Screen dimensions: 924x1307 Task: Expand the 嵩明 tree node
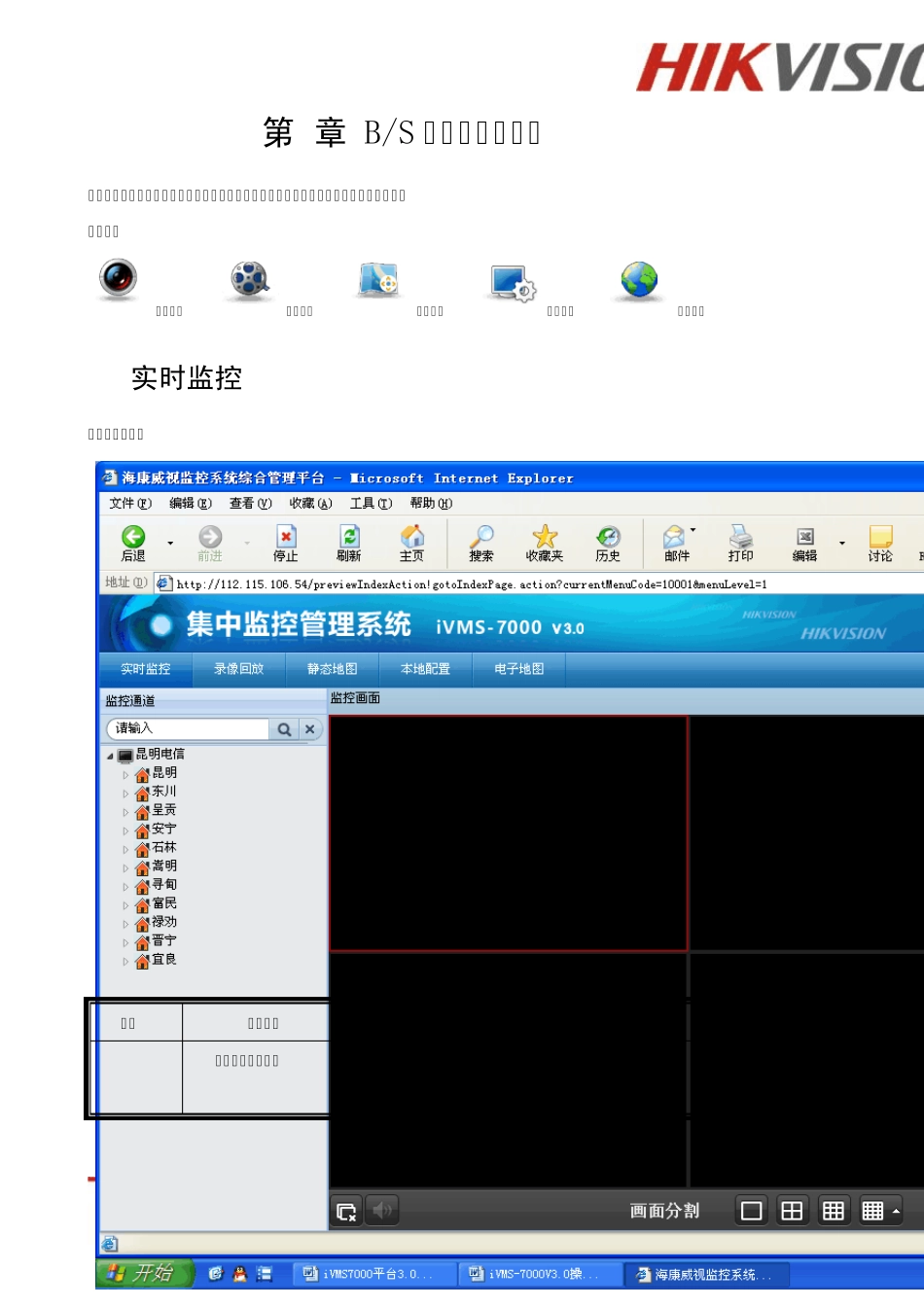125,868
